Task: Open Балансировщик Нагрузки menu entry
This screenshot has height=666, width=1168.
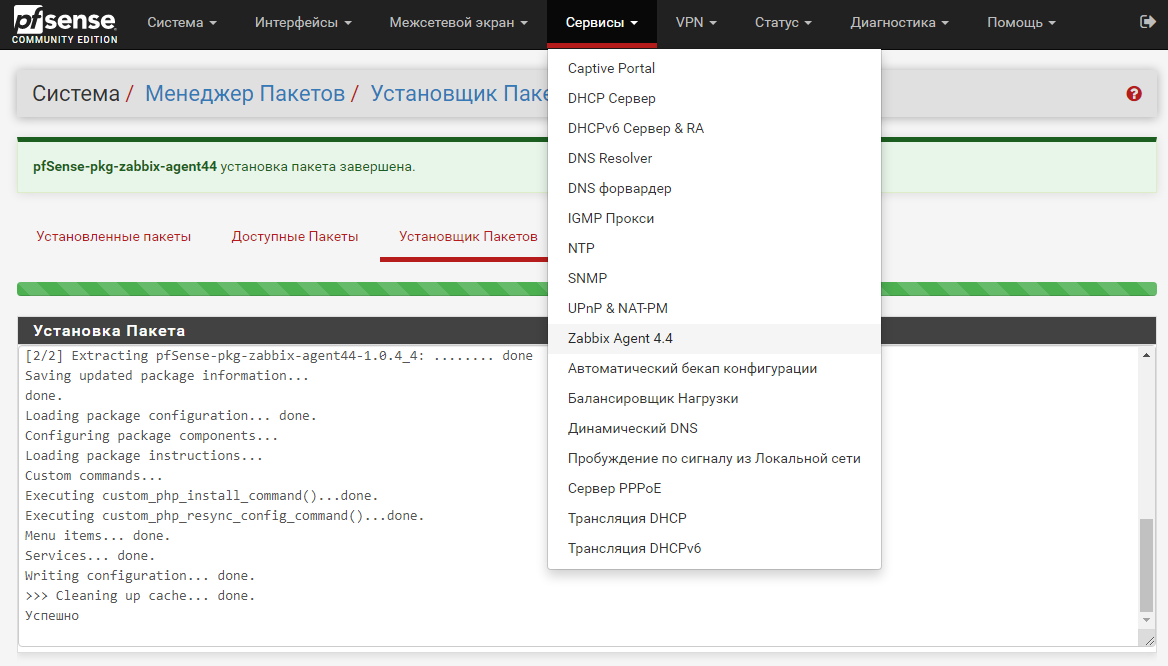Action: (714, 399)
